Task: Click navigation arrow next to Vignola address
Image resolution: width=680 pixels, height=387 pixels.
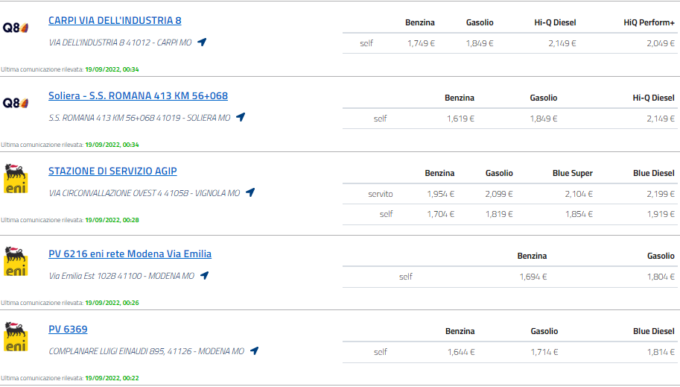Action: [250, 192]
